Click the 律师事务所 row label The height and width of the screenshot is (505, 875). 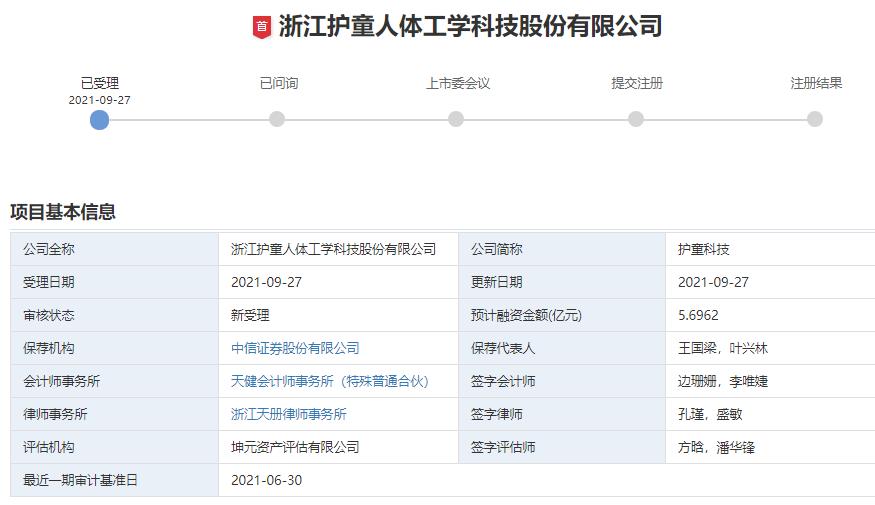click(114, 414)
